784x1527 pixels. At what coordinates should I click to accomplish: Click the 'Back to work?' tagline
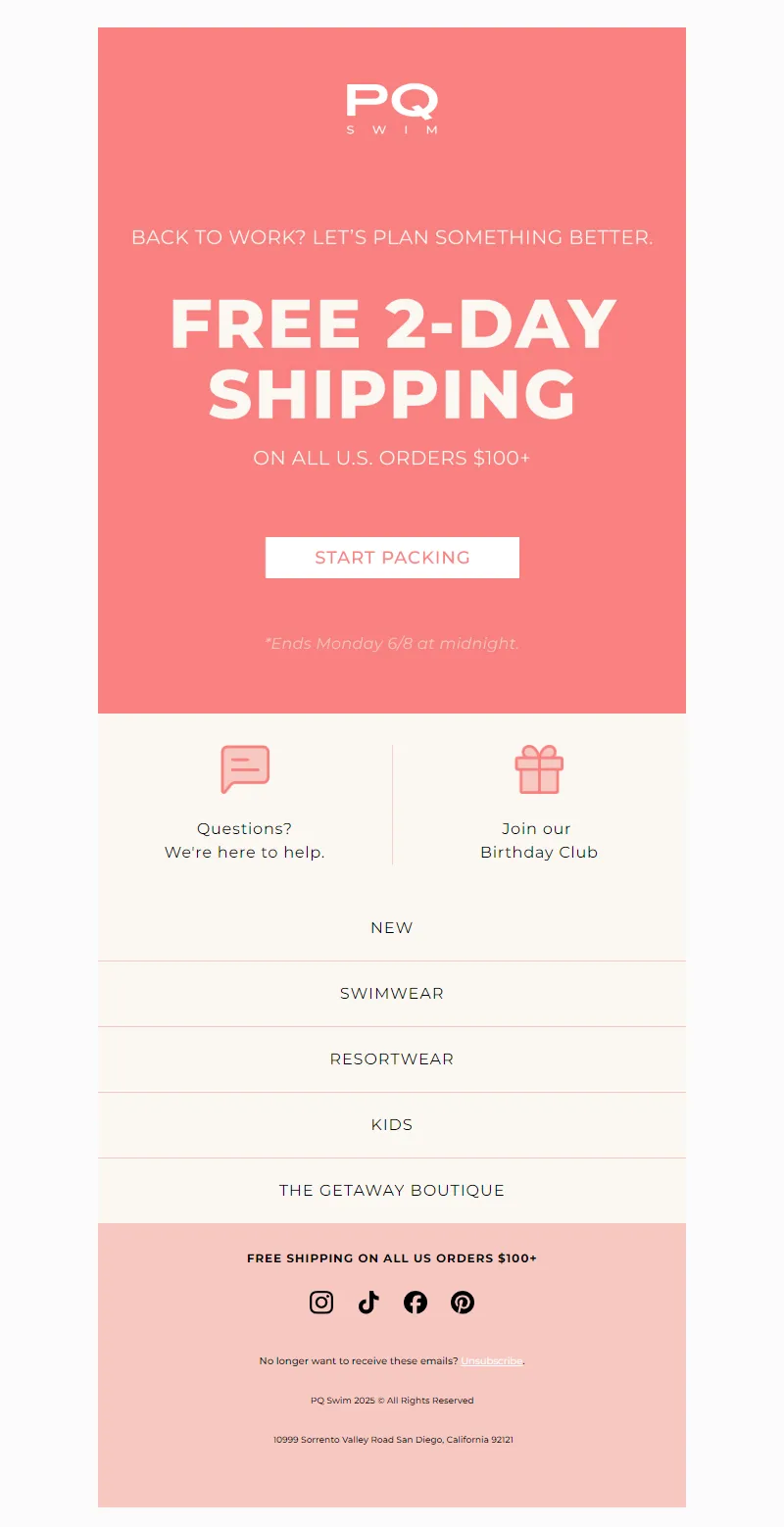(x=392, y=237)
